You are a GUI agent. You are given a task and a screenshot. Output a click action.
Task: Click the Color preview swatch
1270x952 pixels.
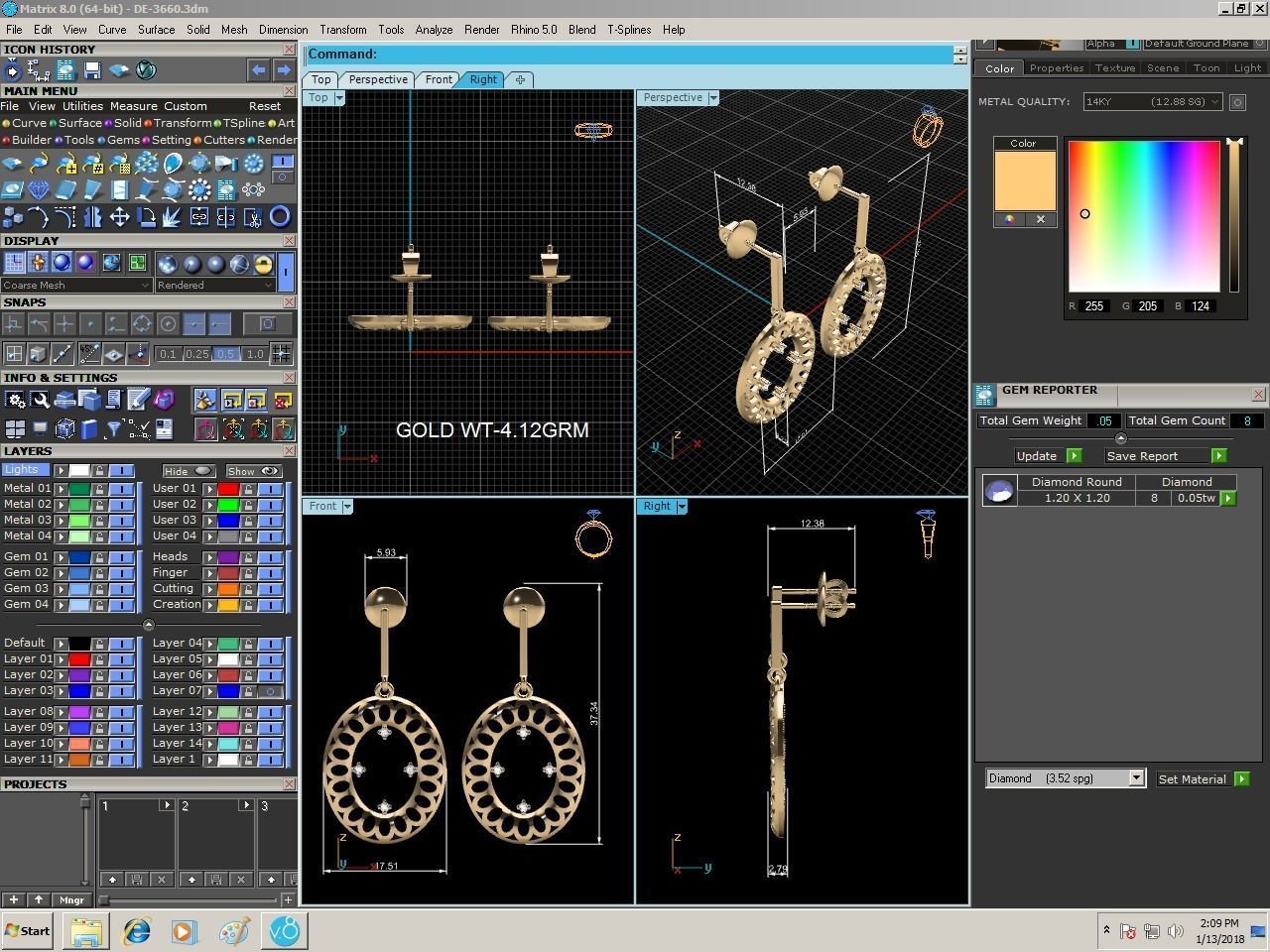coord(1025,180)
